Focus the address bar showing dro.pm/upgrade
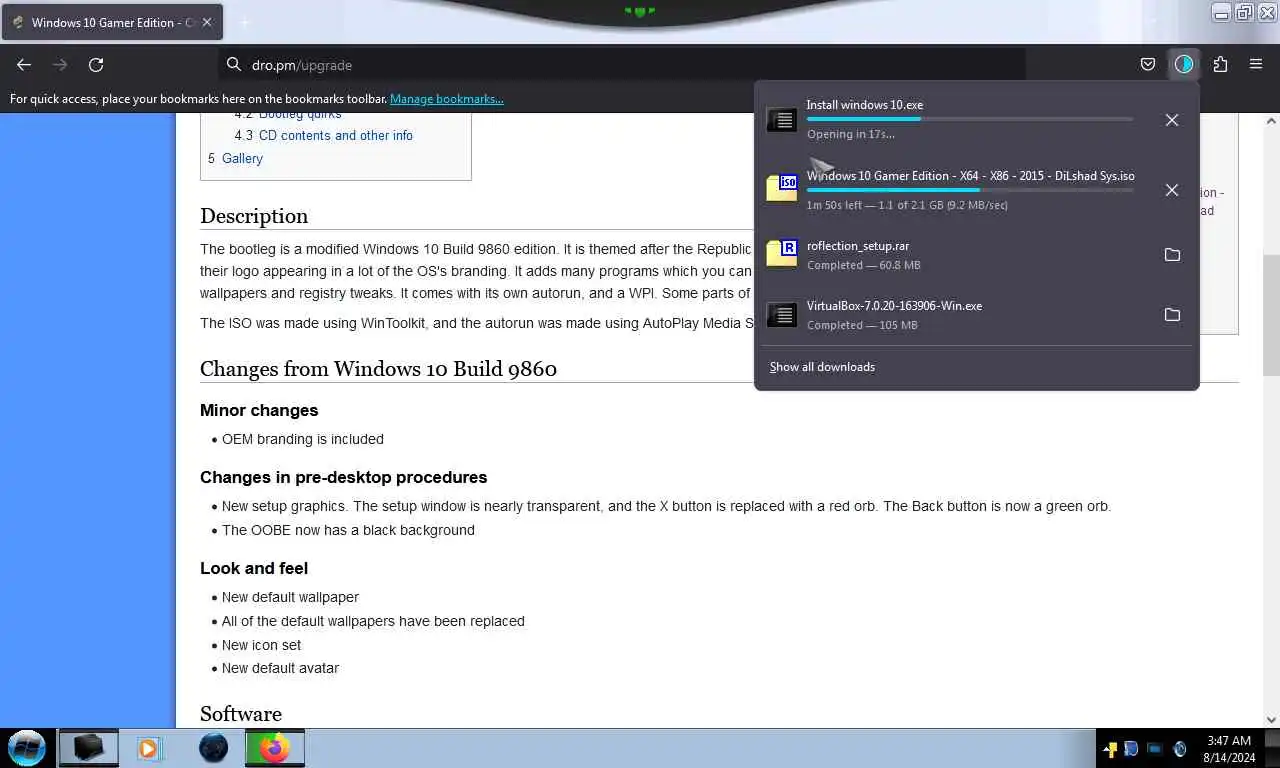 [622, 65]
